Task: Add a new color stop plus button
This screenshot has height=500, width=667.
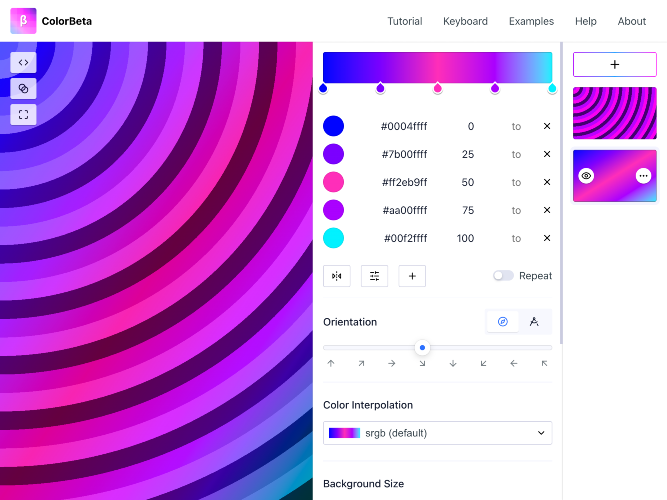Action: coord(412,276)
